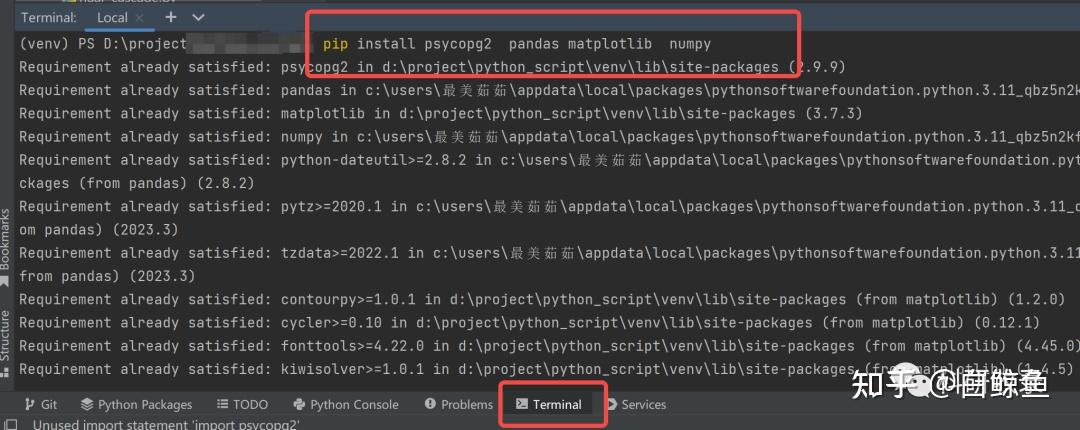Image resolution: width=1080 pixels, height=430 pixels.
Task: Click the pip install command line
Action: (x=516, y=44)
